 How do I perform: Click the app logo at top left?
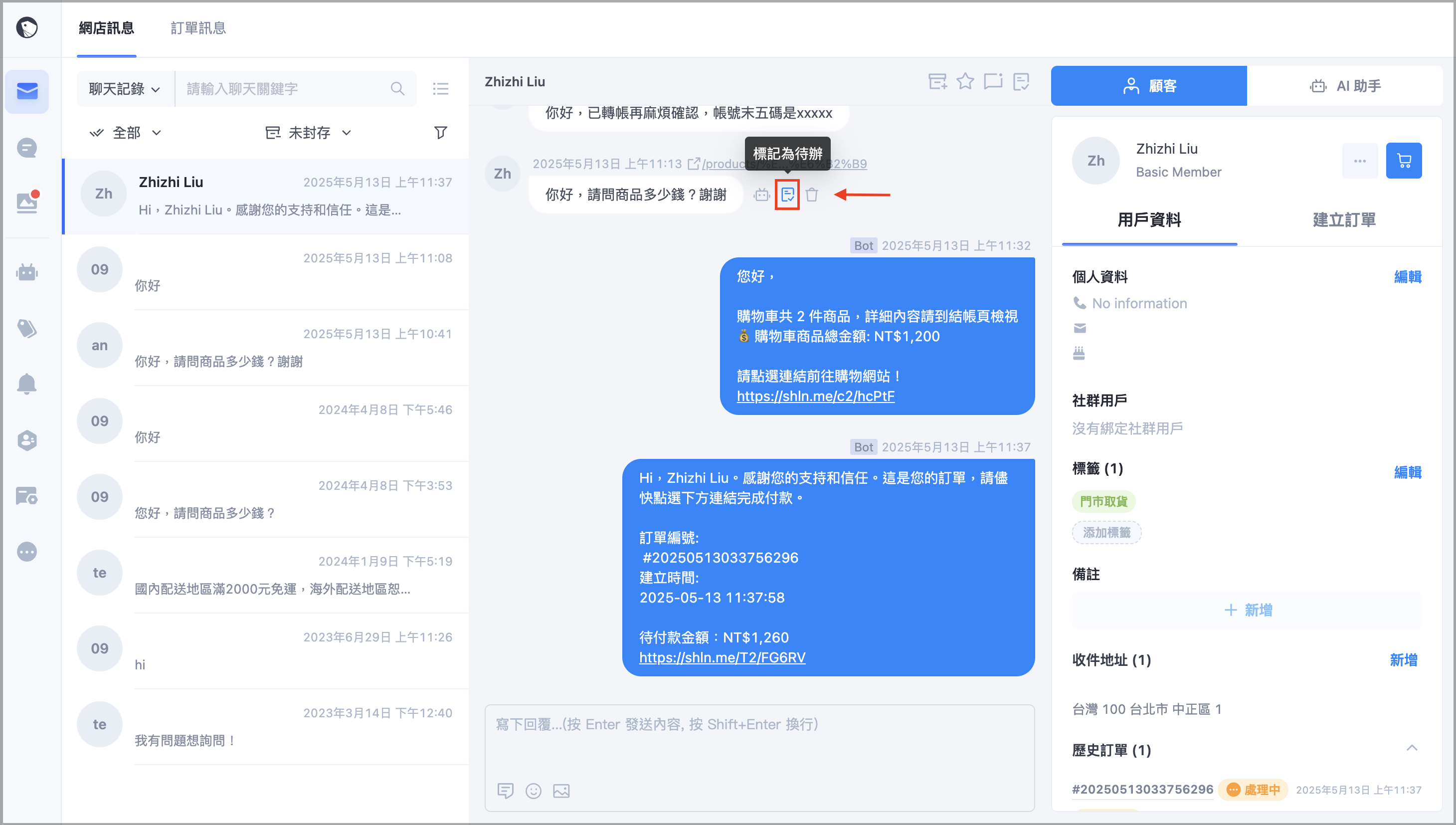point(26,27)
